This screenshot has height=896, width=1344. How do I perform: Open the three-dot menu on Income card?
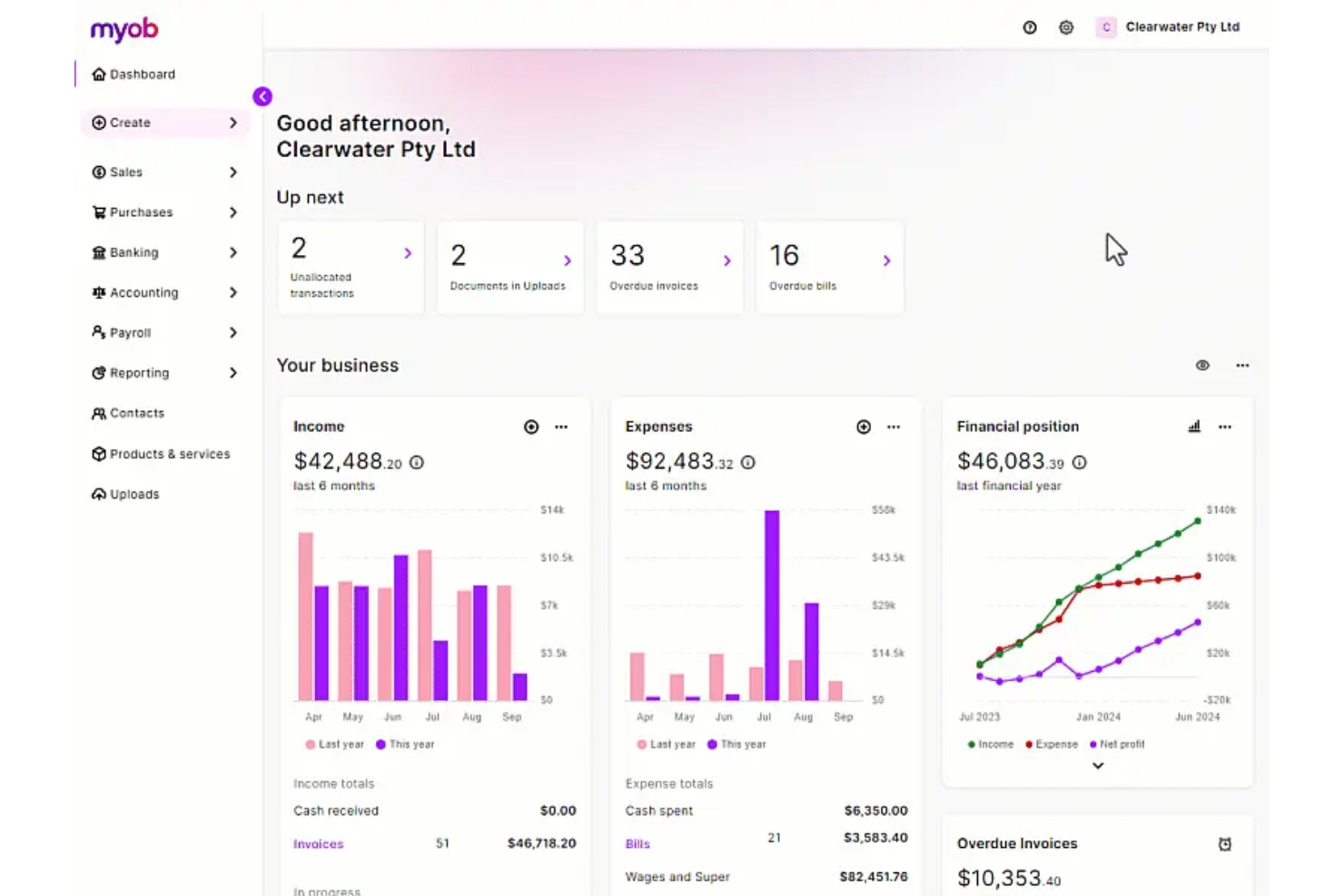click(561, 427)
